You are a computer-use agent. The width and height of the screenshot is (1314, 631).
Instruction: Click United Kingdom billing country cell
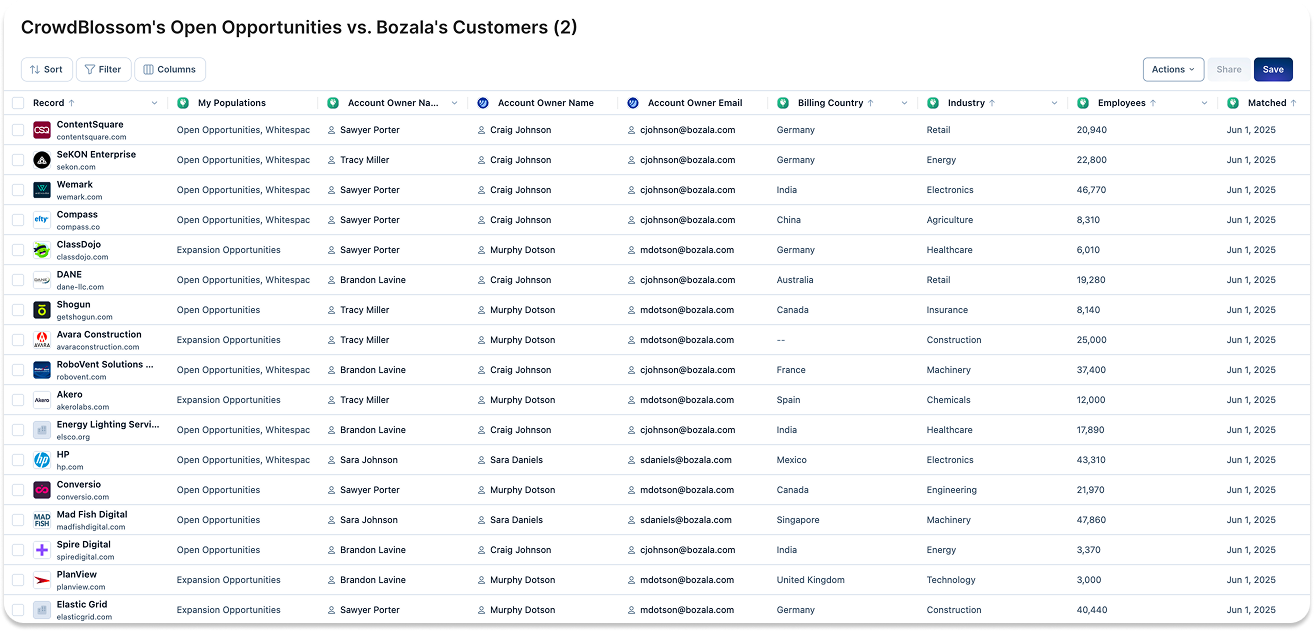click(x=811, y=580)
